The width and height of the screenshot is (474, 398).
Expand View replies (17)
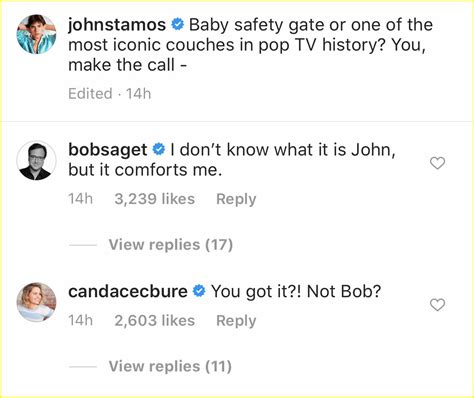(171, 245)
